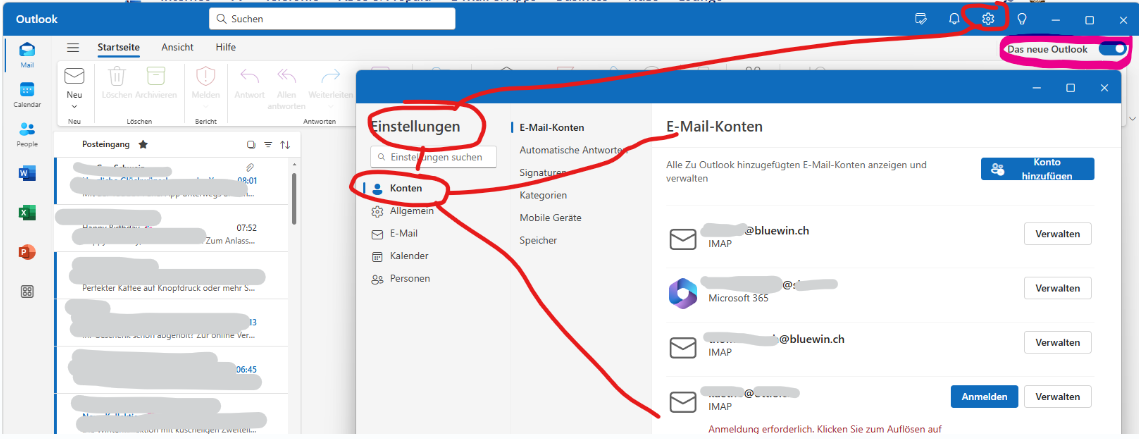Open People in the left sidebar

point(27,134)
